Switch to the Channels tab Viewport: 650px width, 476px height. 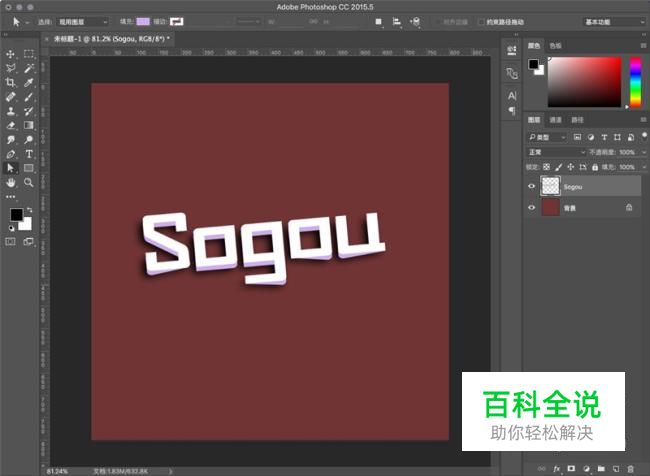coord(555,119)
